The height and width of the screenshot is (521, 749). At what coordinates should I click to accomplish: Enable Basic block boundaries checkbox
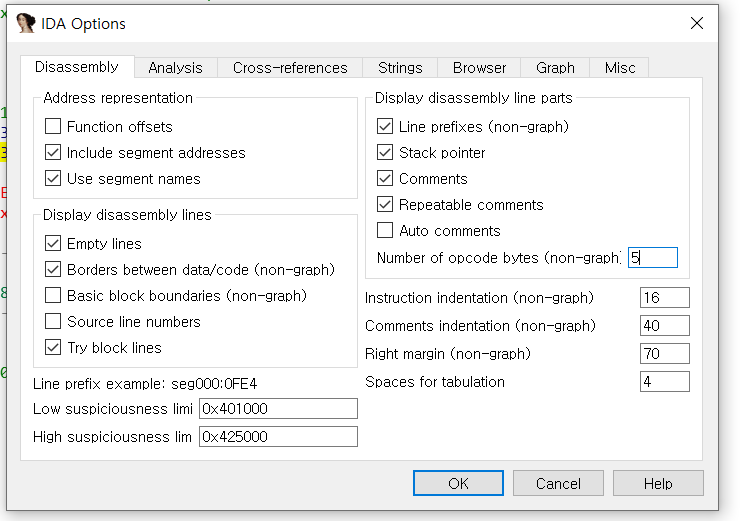tap(53, 296)
